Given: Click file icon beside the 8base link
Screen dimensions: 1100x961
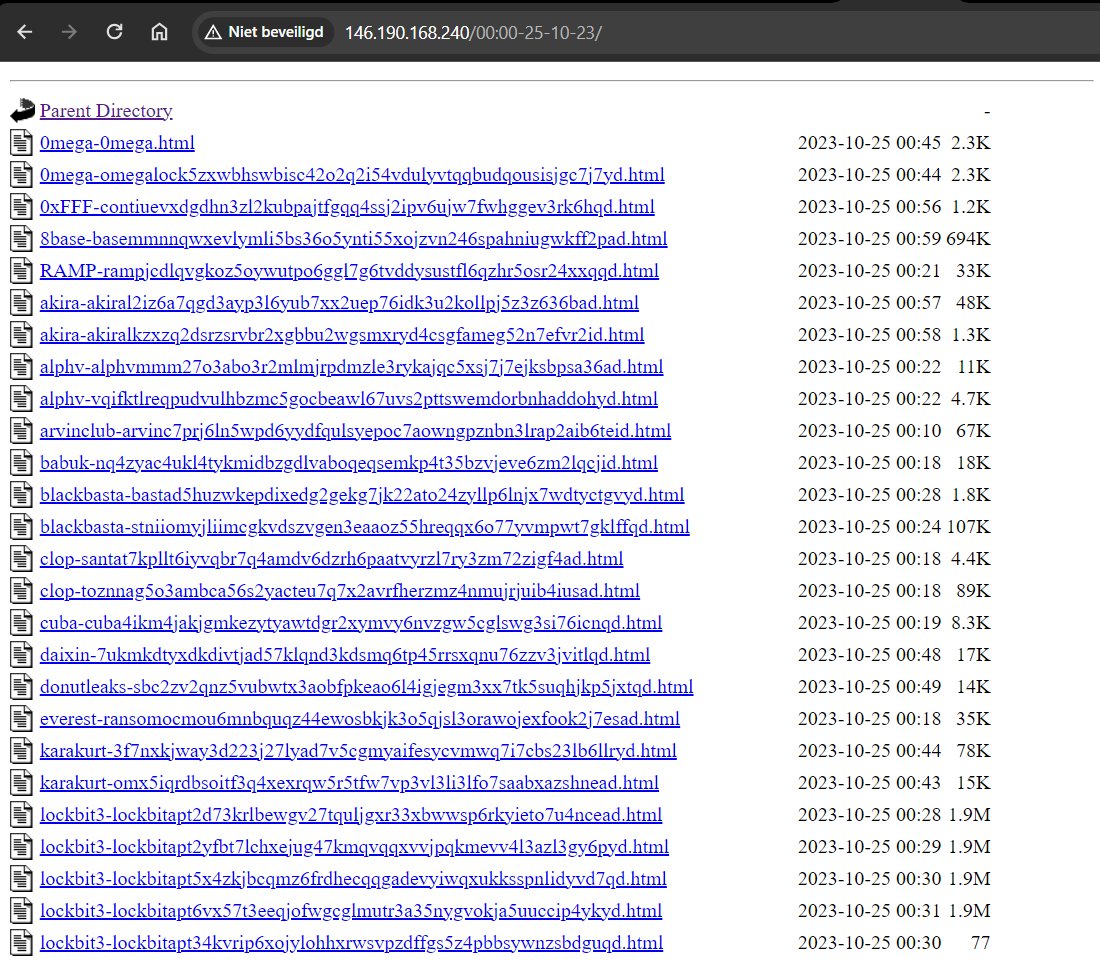Looking at the screenshot, I should [x=22, y=239].
